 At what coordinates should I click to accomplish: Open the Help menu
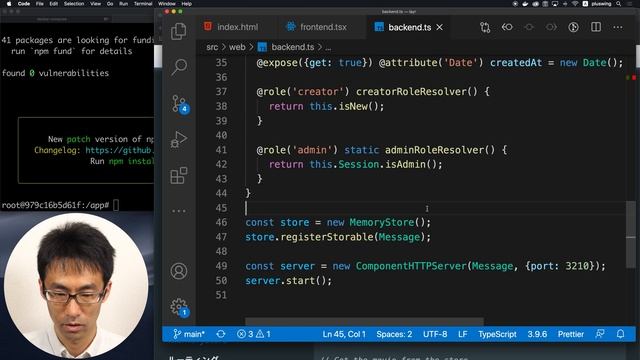coord(187,4)
